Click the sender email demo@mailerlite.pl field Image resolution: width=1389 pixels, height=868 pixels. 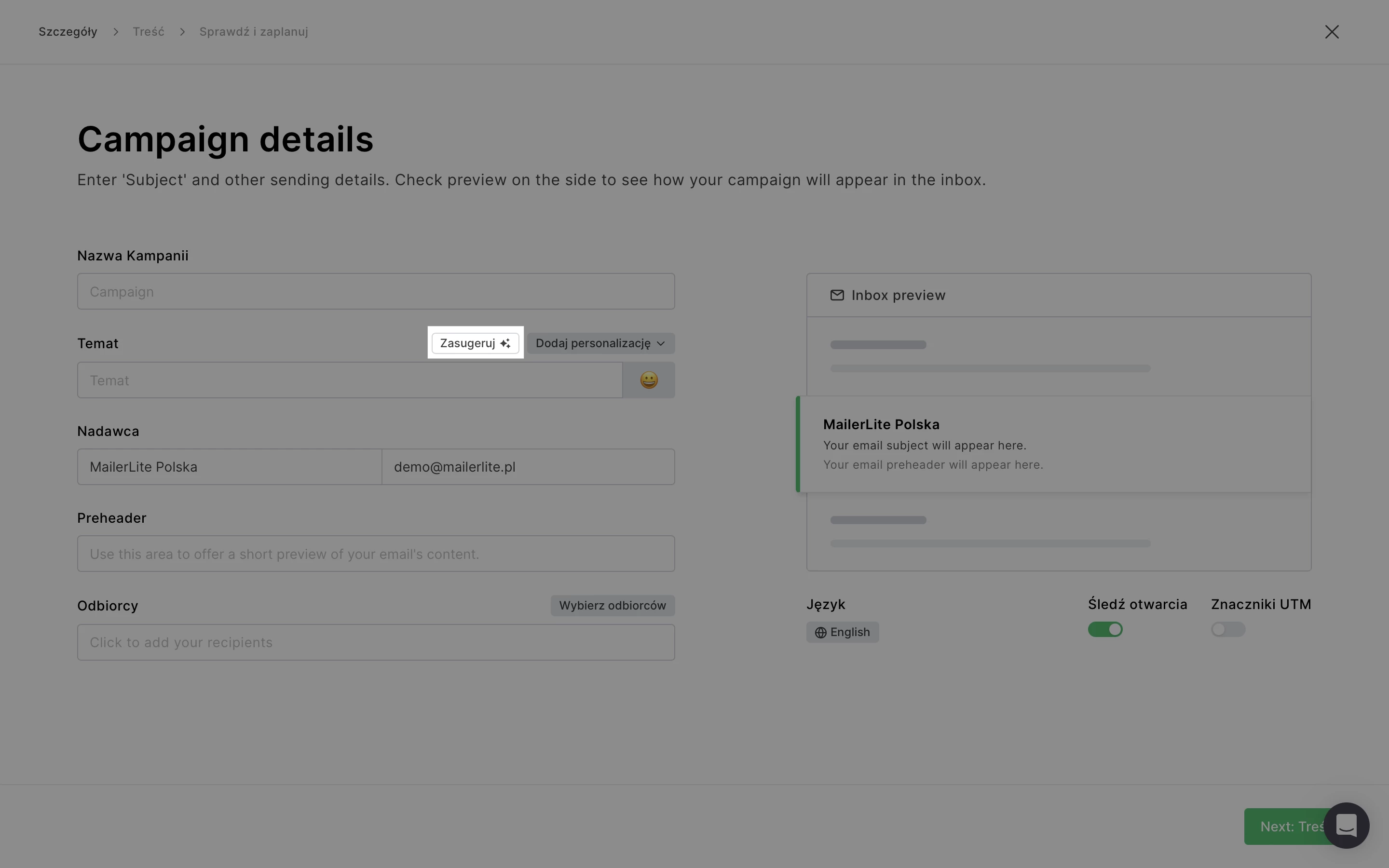tap(528, 467)
